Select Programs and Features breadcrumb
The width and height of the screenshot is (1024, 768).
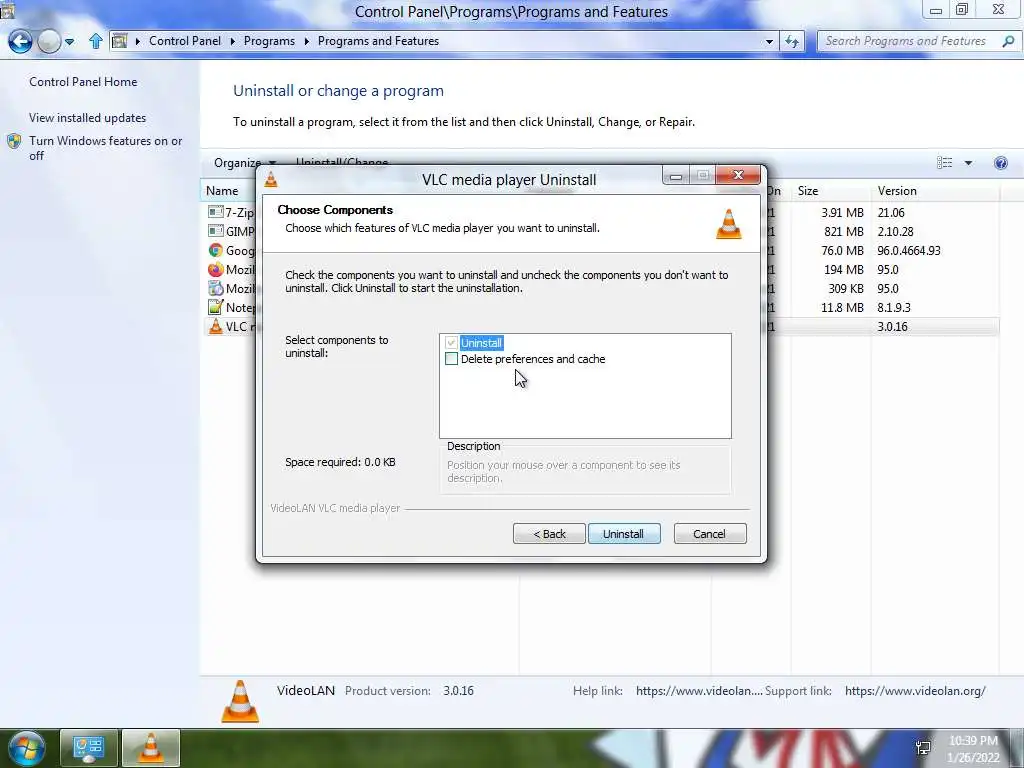click(x=378, y=40)
